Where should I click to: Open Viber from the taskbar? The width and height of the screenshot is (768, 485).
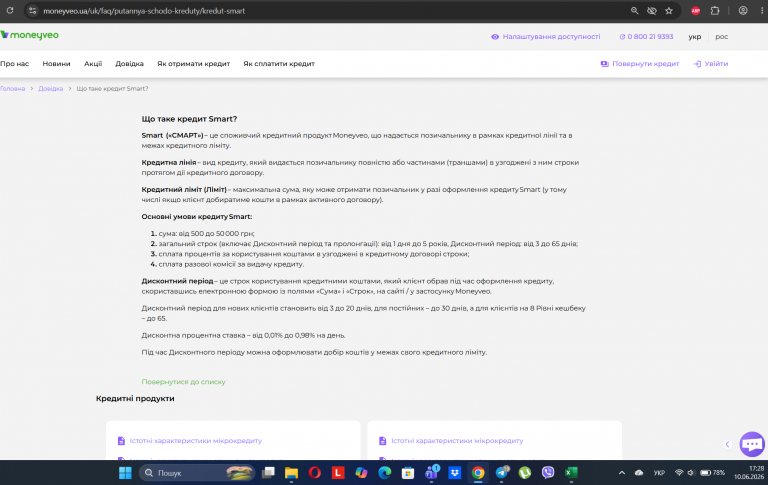tap(548, 473)
